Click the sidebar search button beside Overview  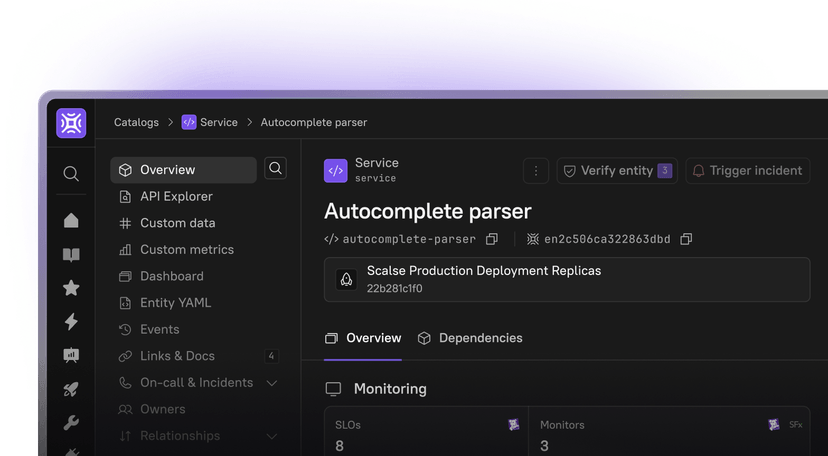tap(275, 168)
